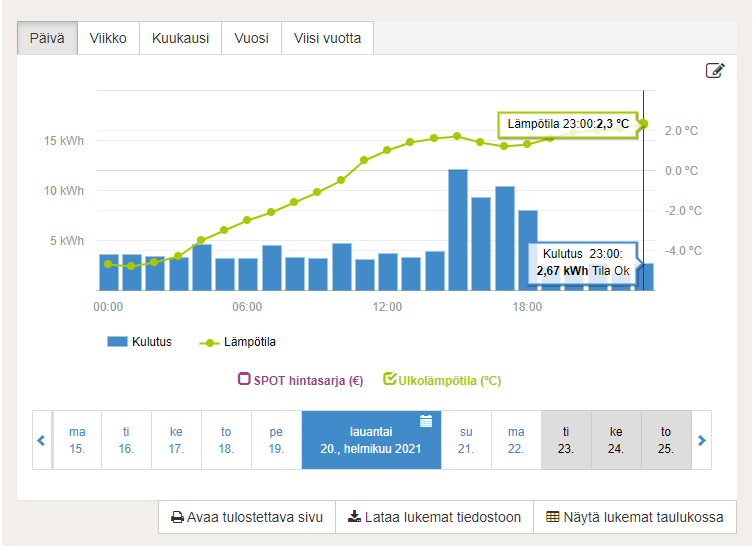
Task: Open calendar icon on selected date
Action: (426, 421)
